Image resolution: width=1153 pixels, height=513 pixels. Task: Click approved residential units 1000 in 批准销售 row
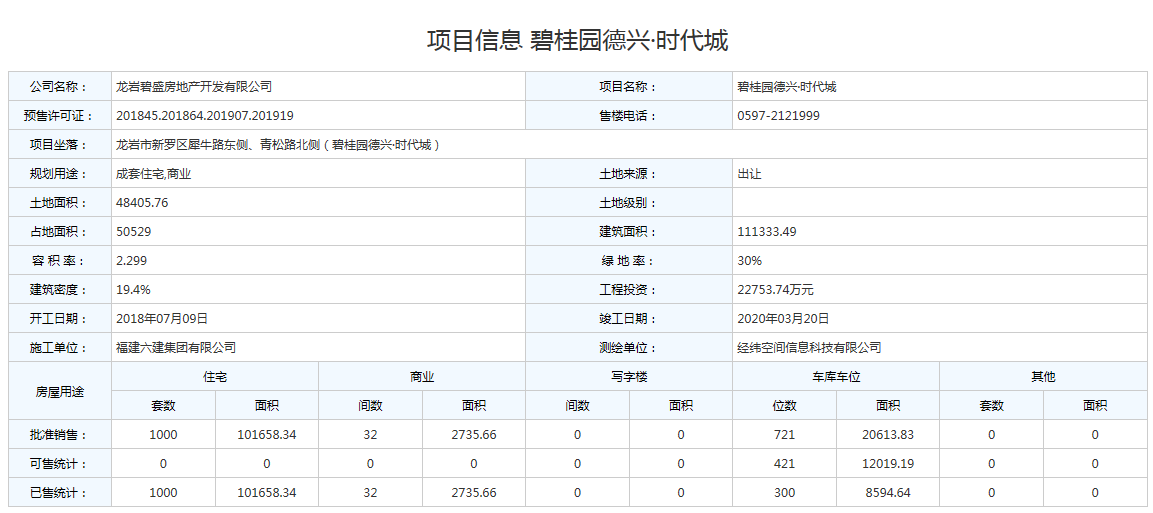[163, 434]
